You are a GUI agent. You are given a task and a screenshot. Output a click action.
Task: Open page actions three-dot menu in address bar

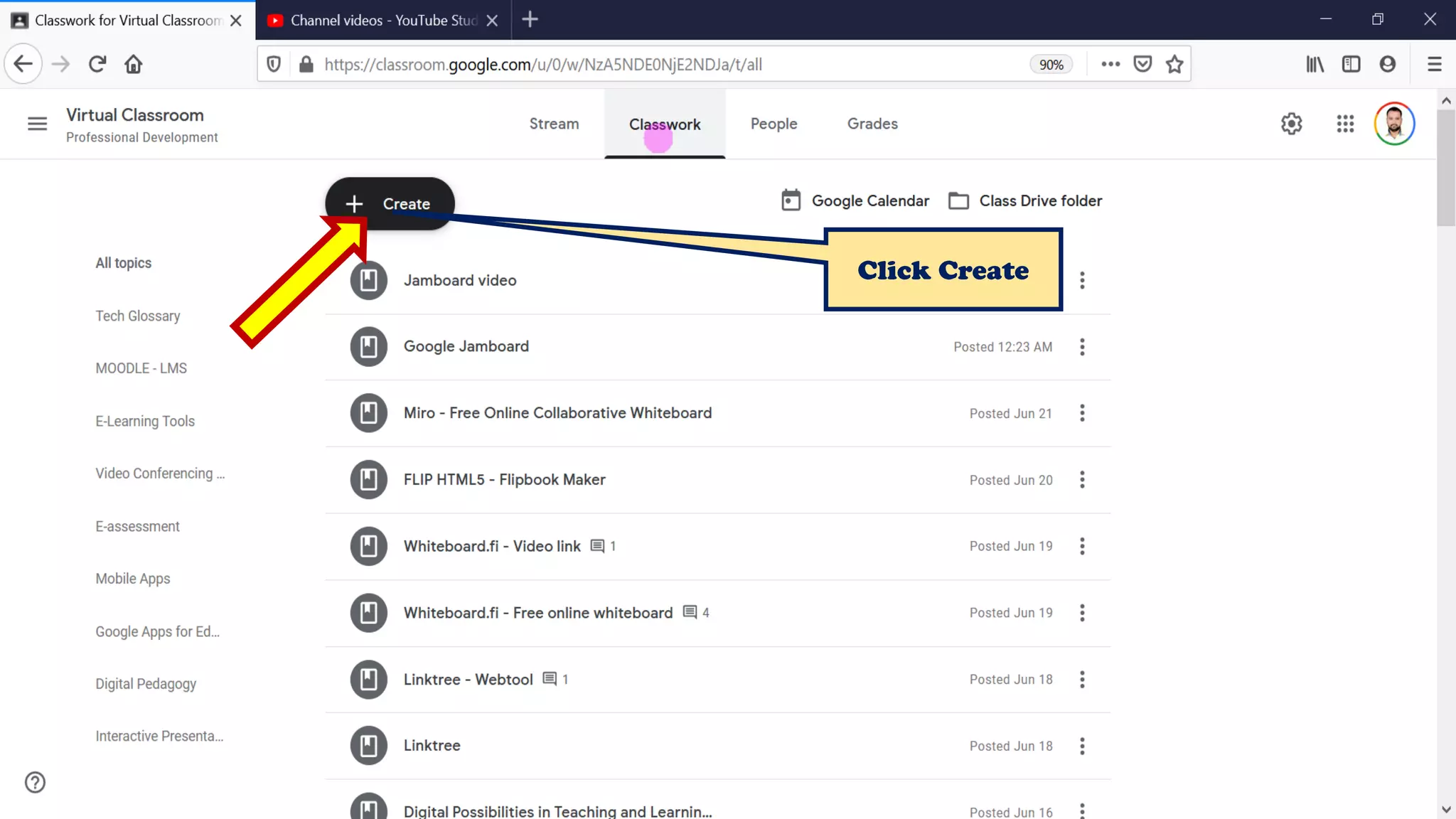1110,64
